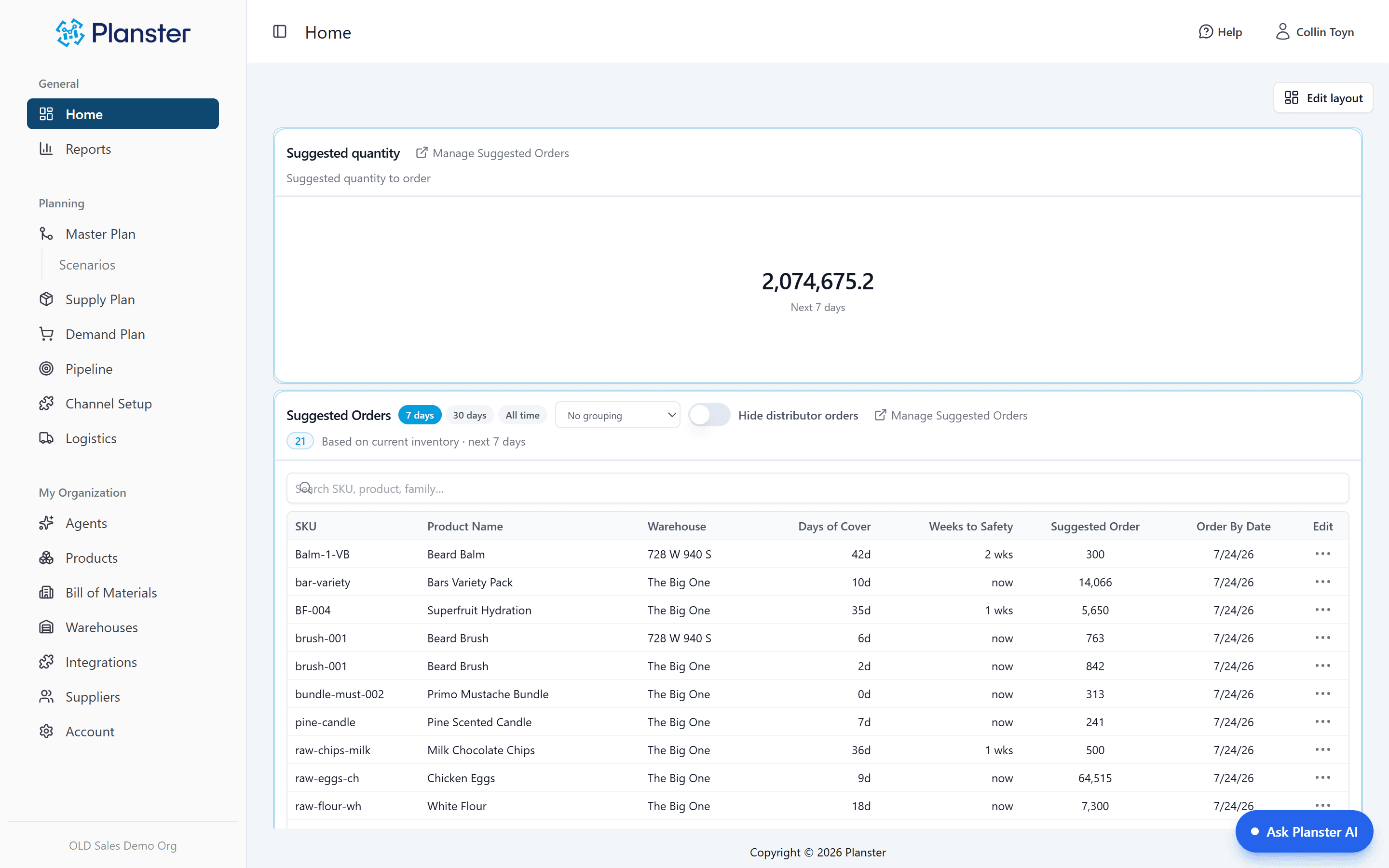Click the Account gear icon
1389x868 pixels.
click(46, 732)
